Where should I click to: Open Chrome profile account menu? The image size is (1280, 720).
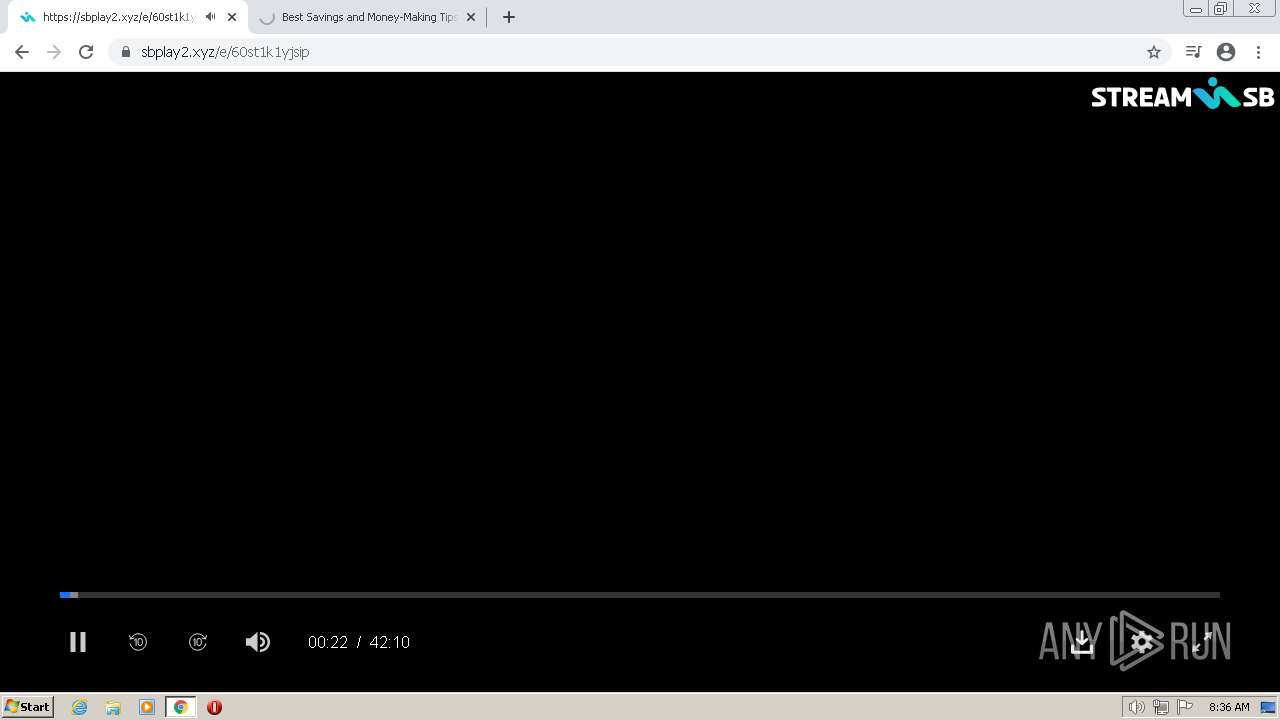(1226, 52)
